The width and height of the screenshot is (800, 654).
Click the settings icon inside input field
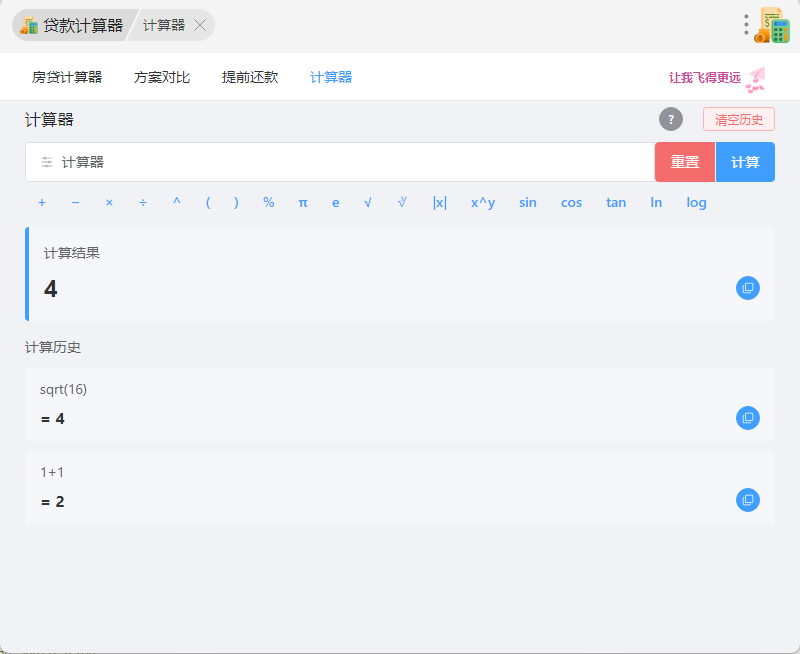coord(47,162)
